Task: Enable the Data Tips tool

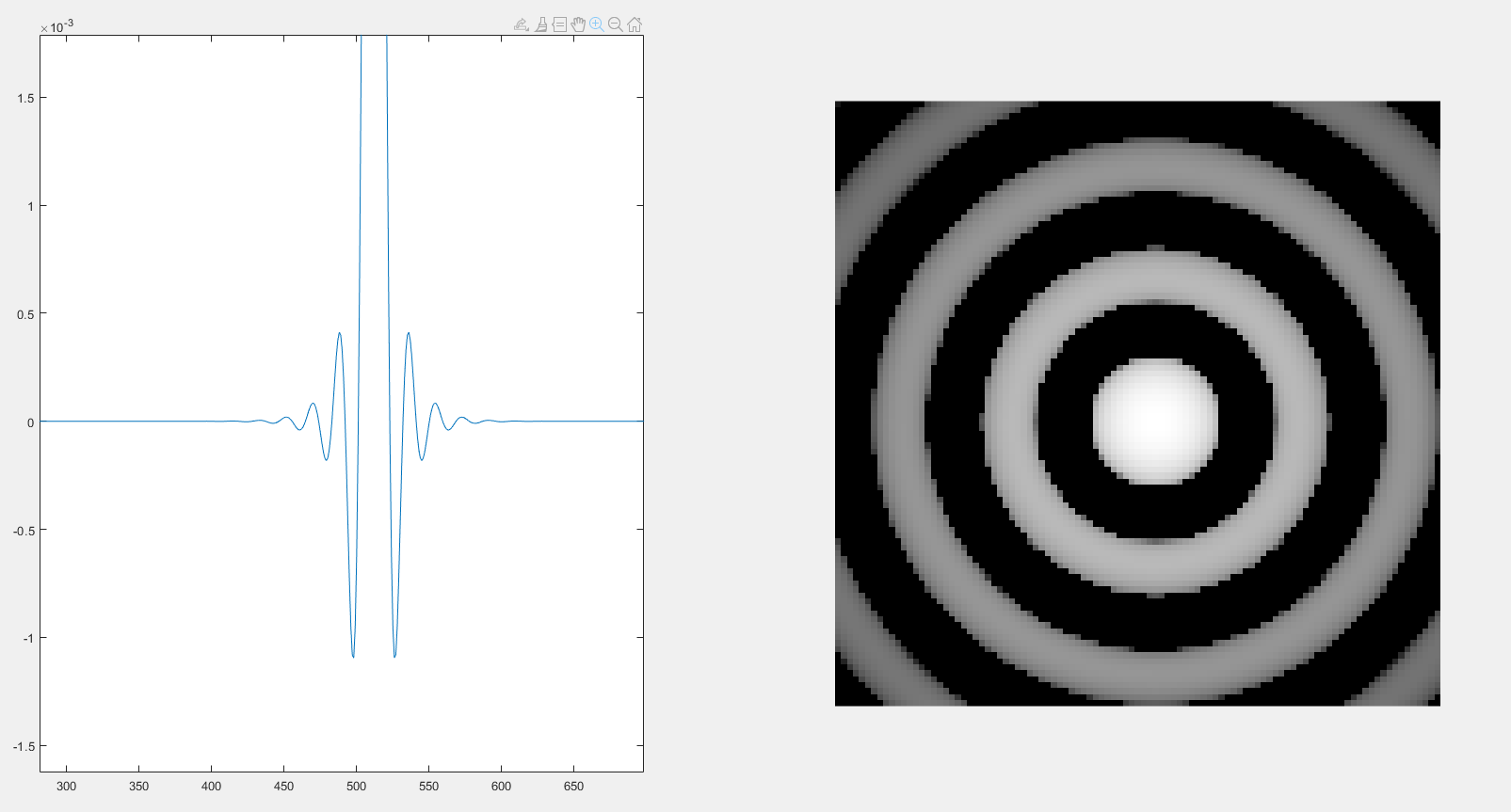Action: pos(559,24)
